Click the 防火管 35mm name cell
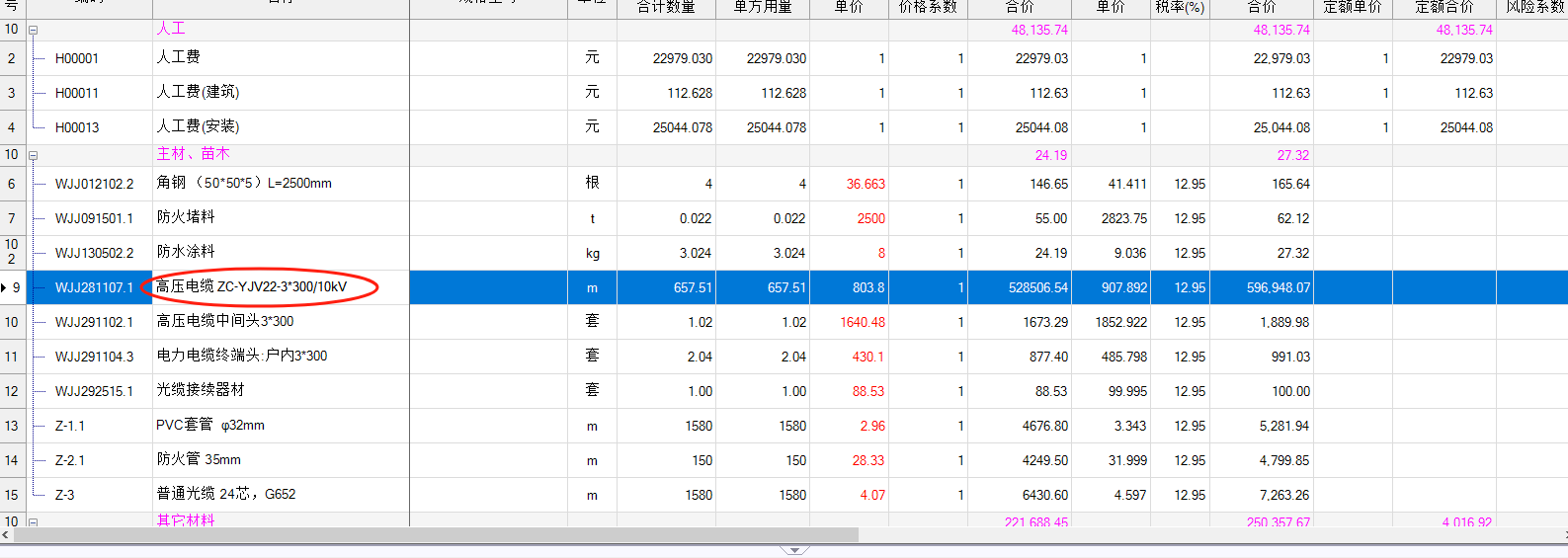The width and height of the screenshot is (1568, 558). coord(199,459)
